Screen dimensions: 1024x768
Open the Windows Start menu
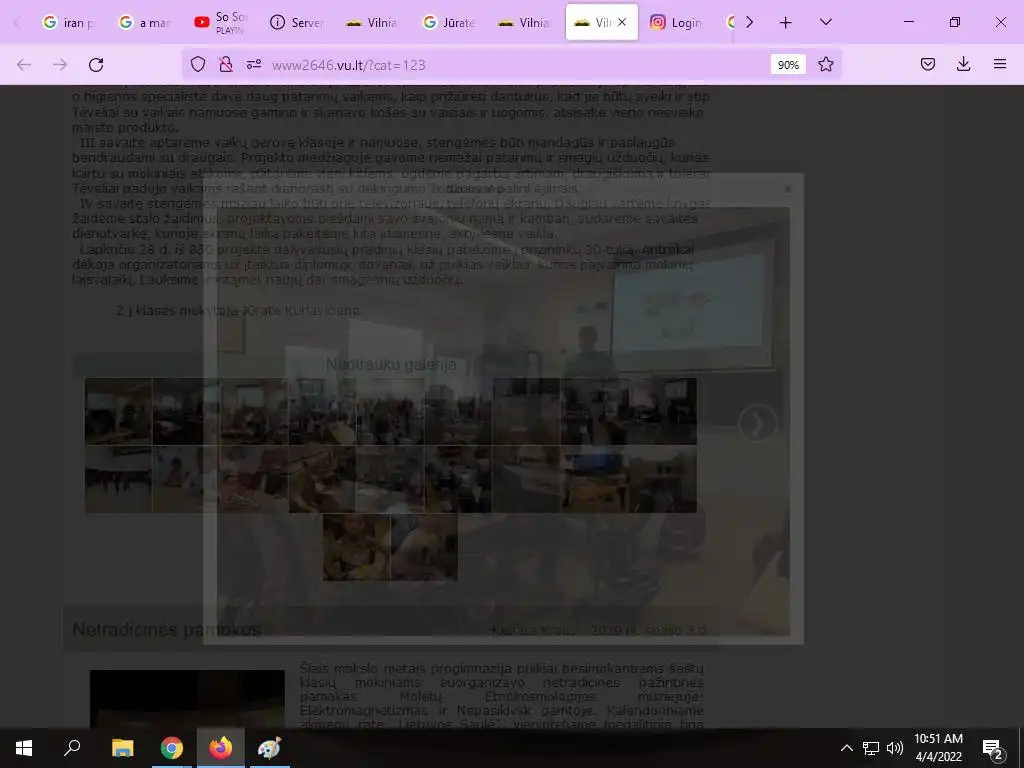pos(24,748)
